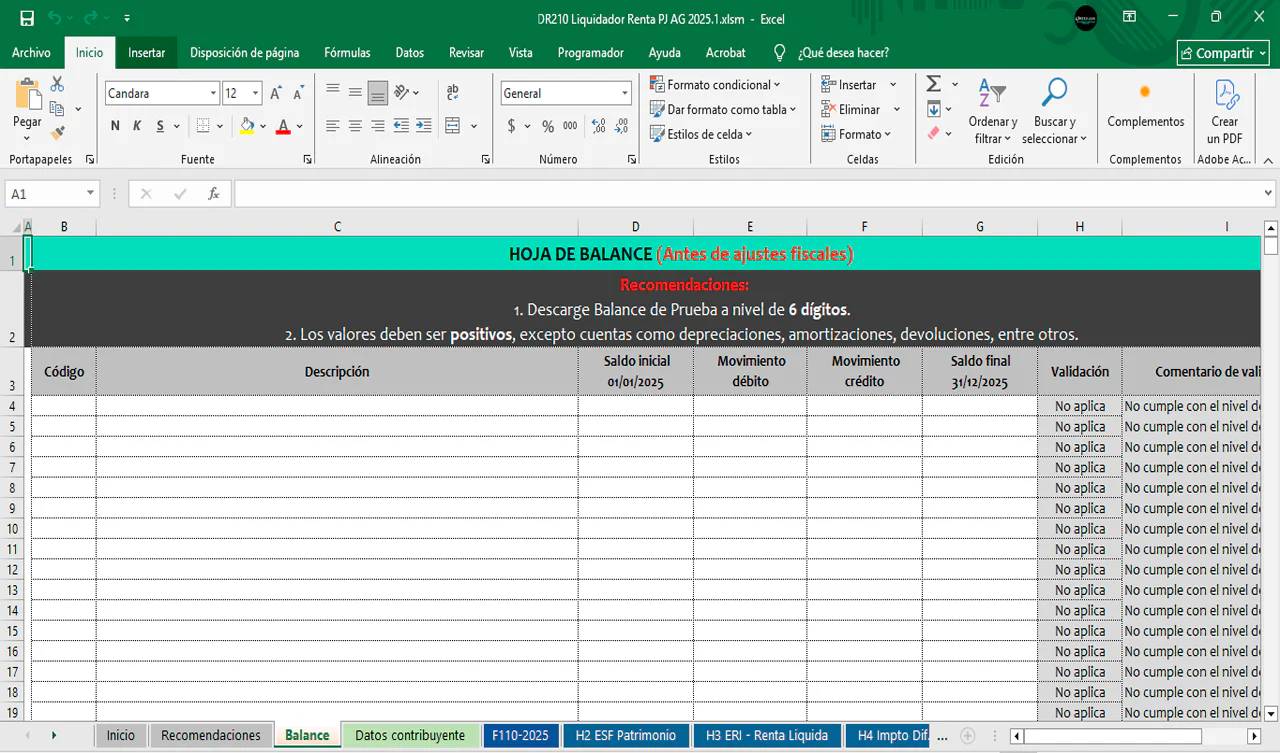Click the Compartir button
Screen dimensions: 1280x753
(1223, 53)
